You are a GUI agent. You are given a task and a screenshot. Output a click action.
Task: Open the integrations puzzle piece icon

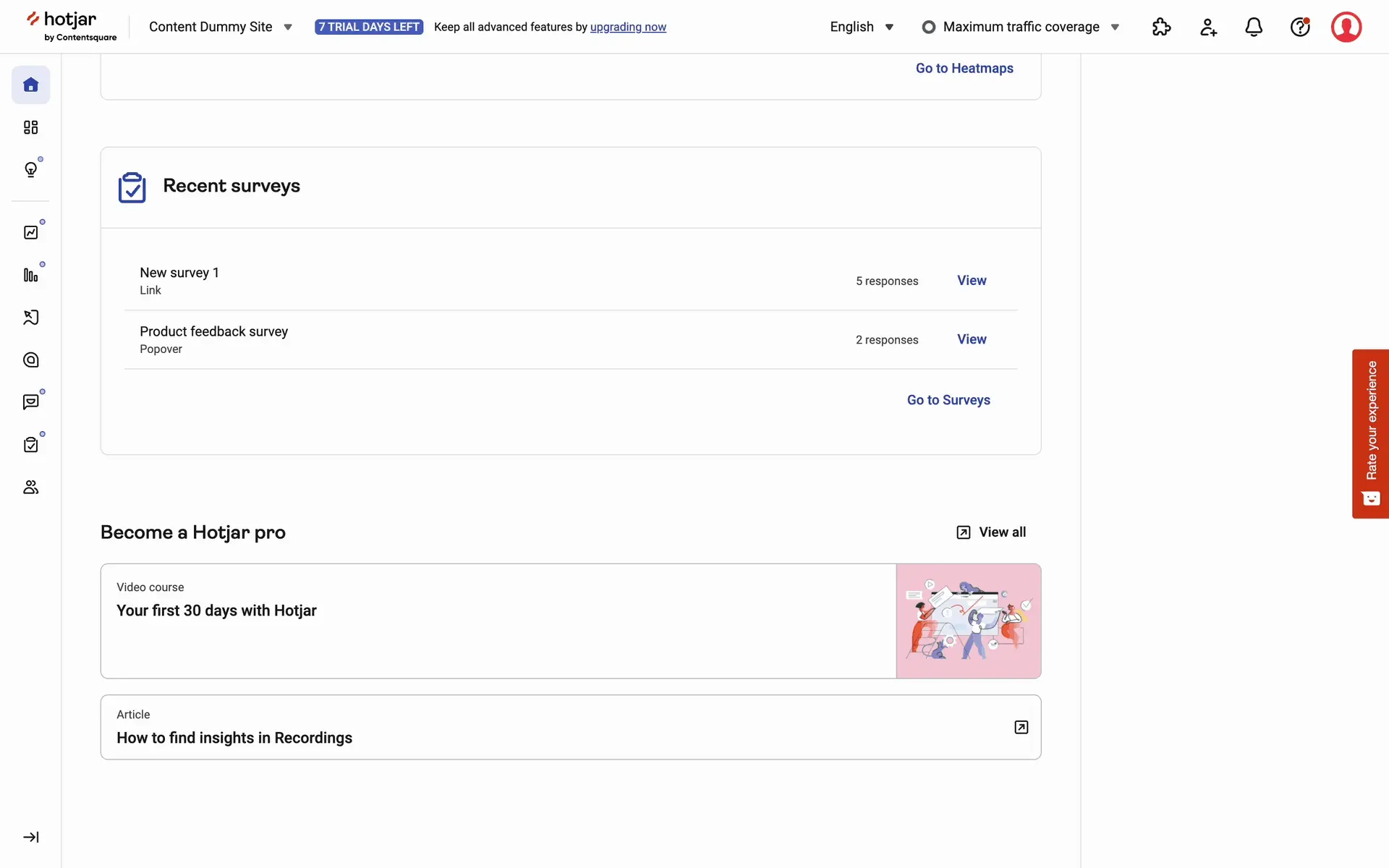click(1161, 27)
